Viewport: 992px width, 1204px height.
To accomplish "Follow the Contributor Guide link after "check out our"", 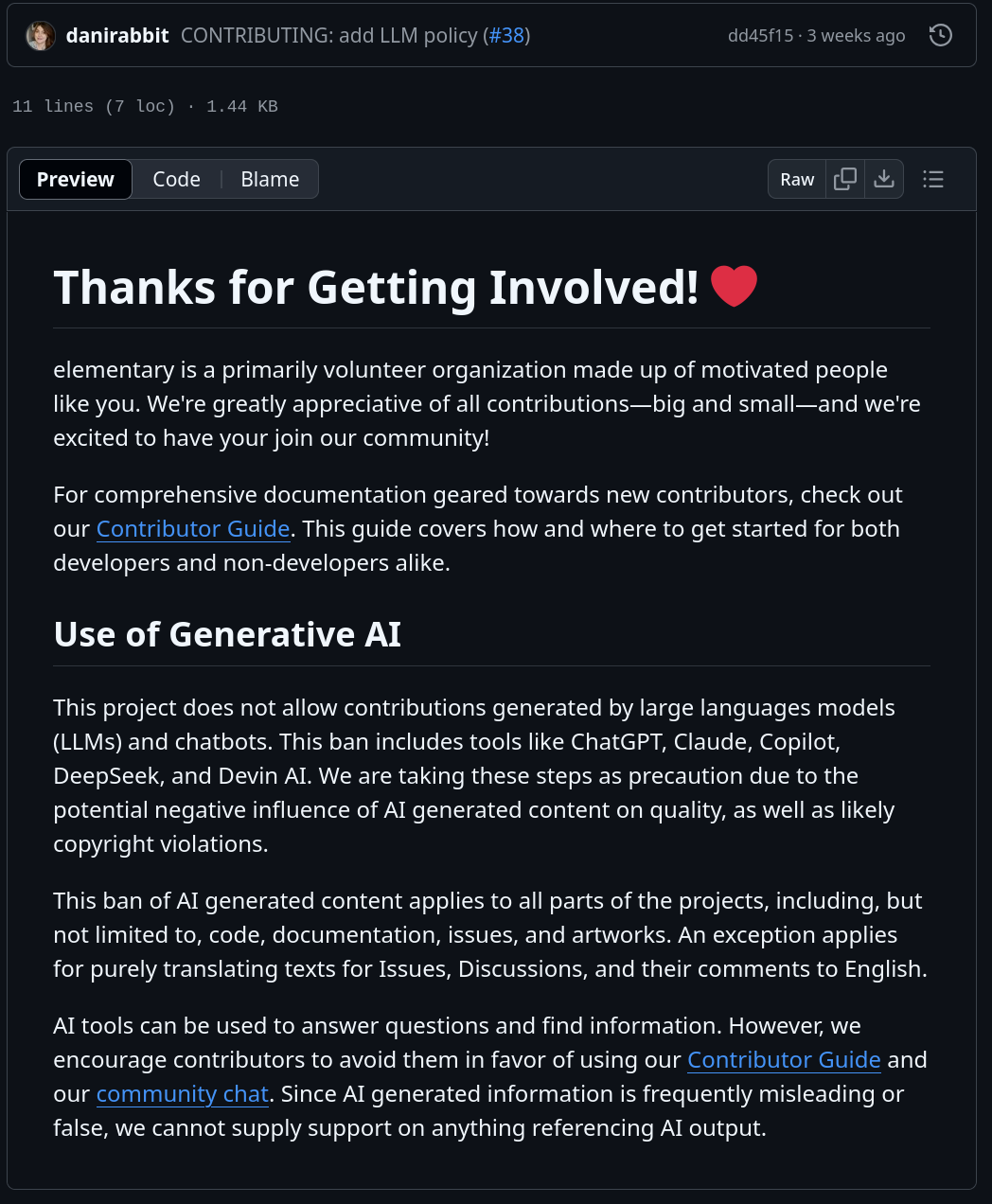I will coord(193,529).
